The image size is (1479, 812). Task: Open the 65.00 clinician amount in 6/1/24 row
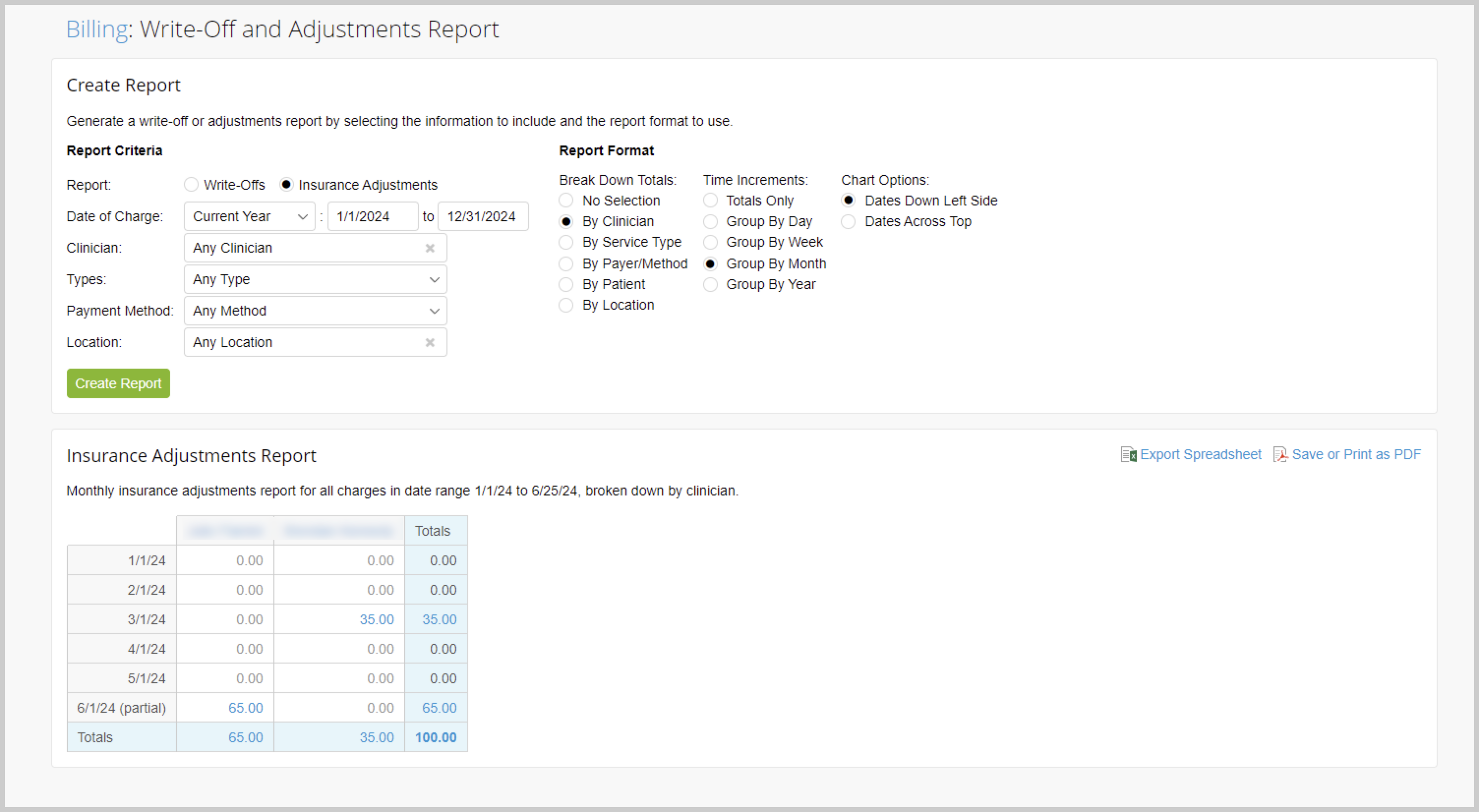[246, 708]
